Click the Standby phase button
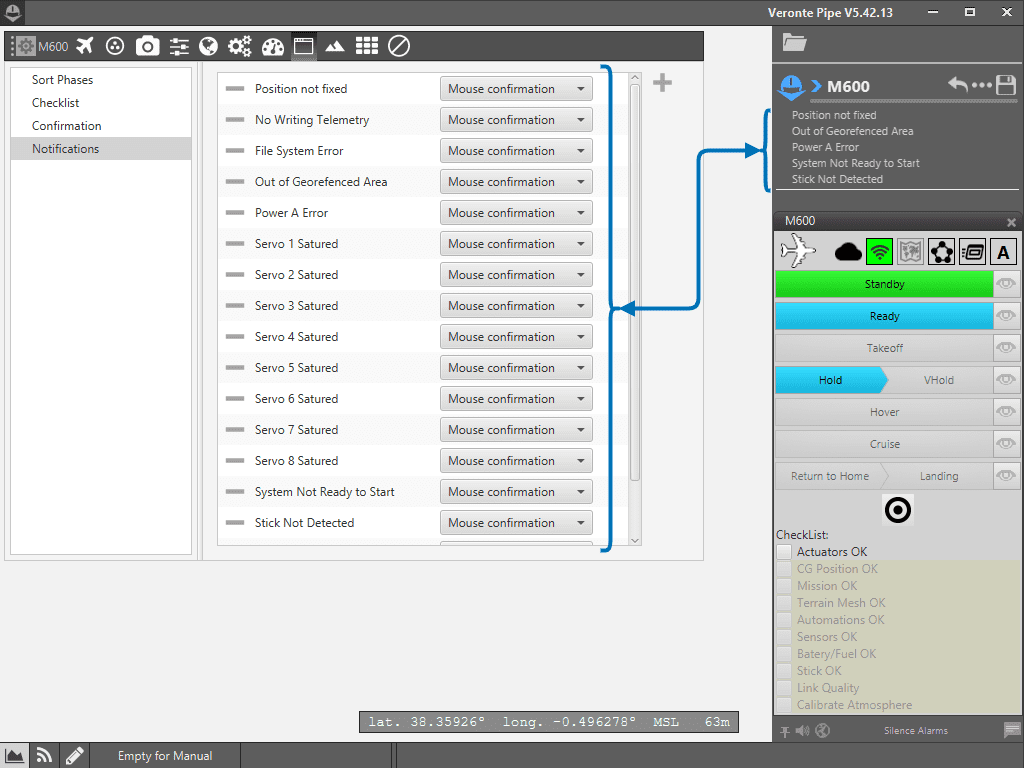Image resolution: width=1025 pixels, height=769 pixels. click(884, 284)
